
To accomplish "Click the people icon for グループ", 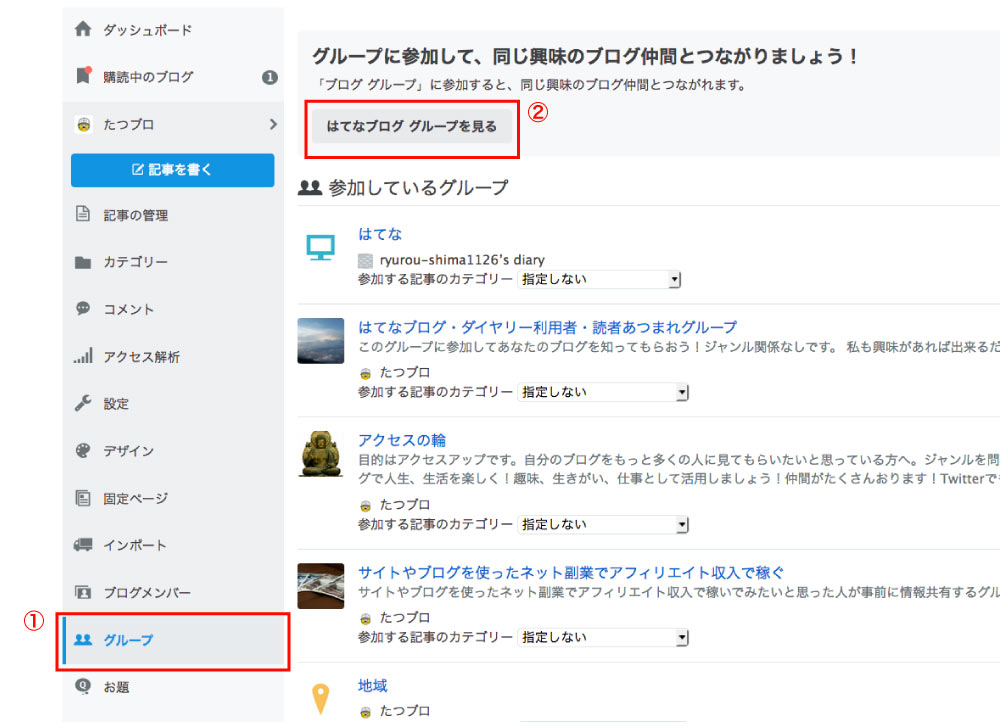I will [x=83, y=639].
